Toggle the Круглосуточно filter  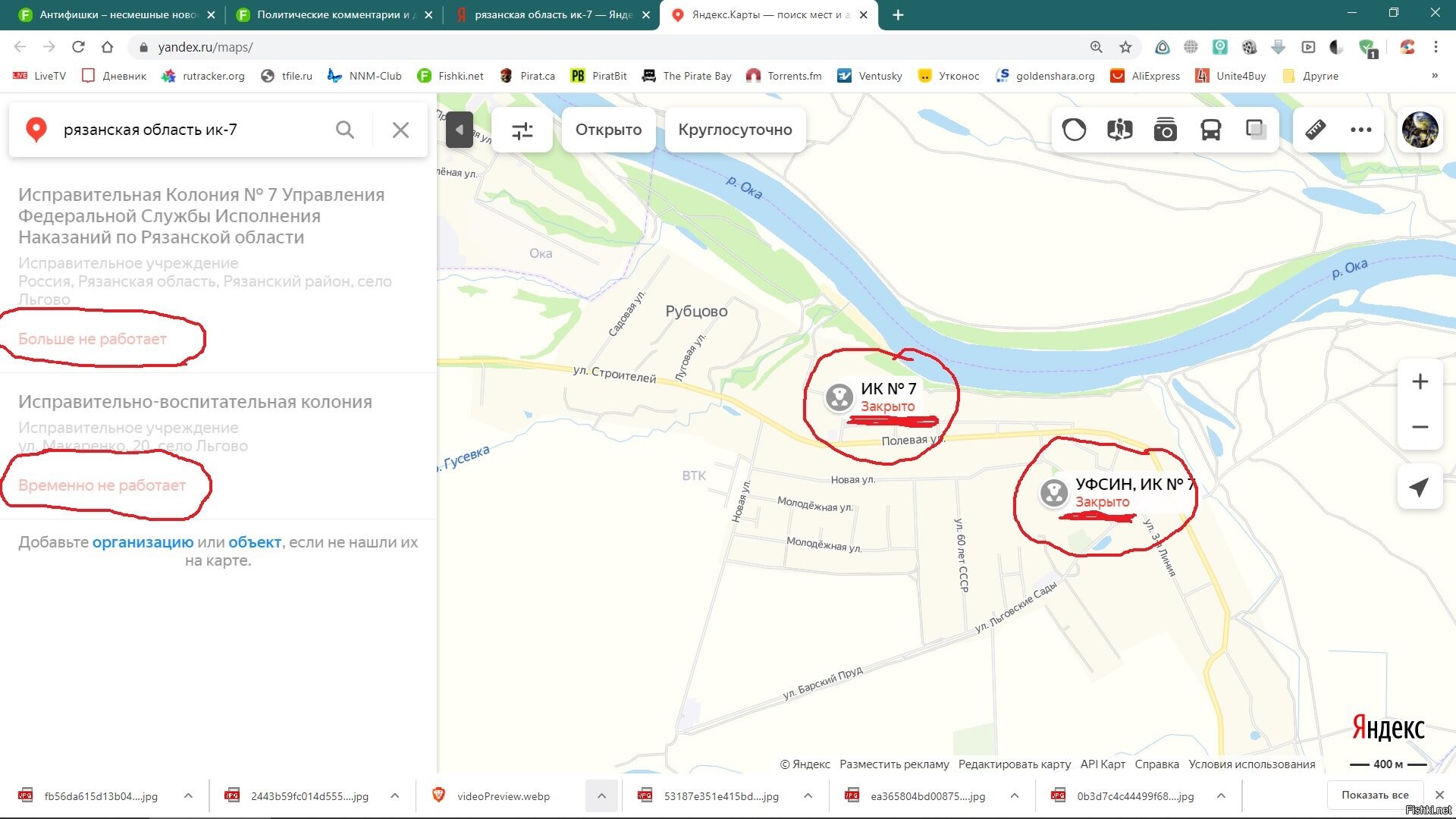(735, 130)
